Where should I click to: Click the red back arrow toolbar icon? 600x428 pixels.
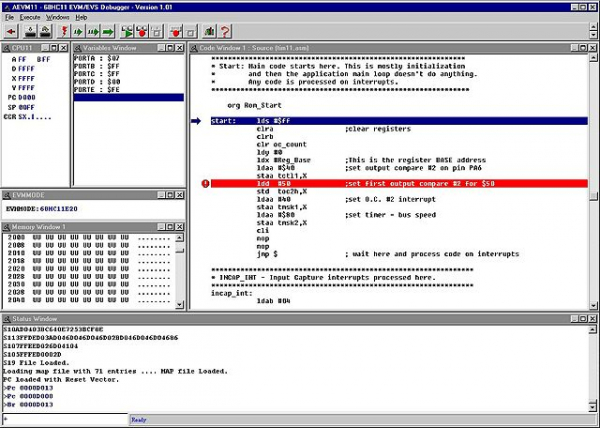(x=12, y=32)
